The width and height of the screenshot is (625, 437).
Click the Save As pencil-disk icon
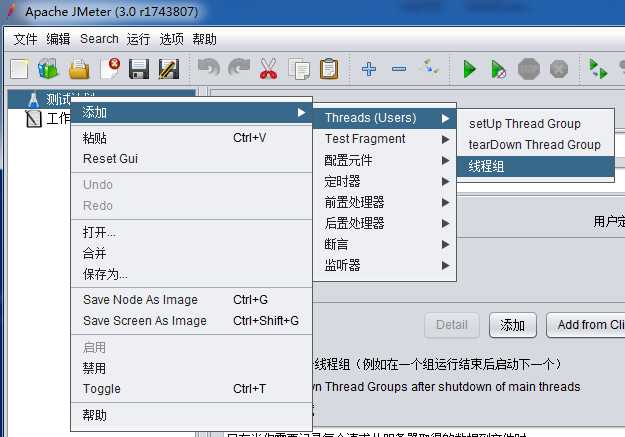(x=169, y=69)
